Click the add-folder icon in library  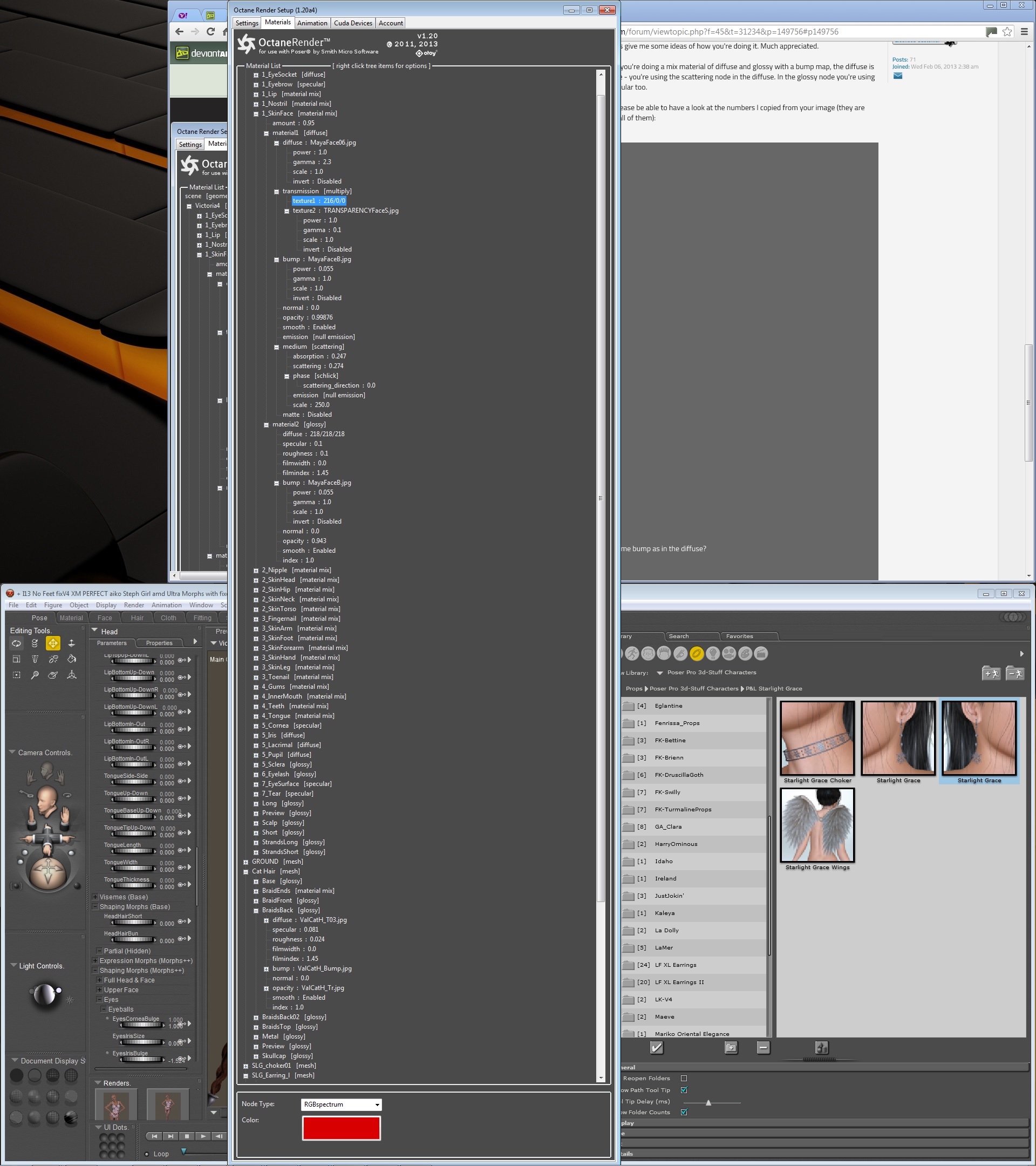pyautogui.click(x=731, y=1047)
